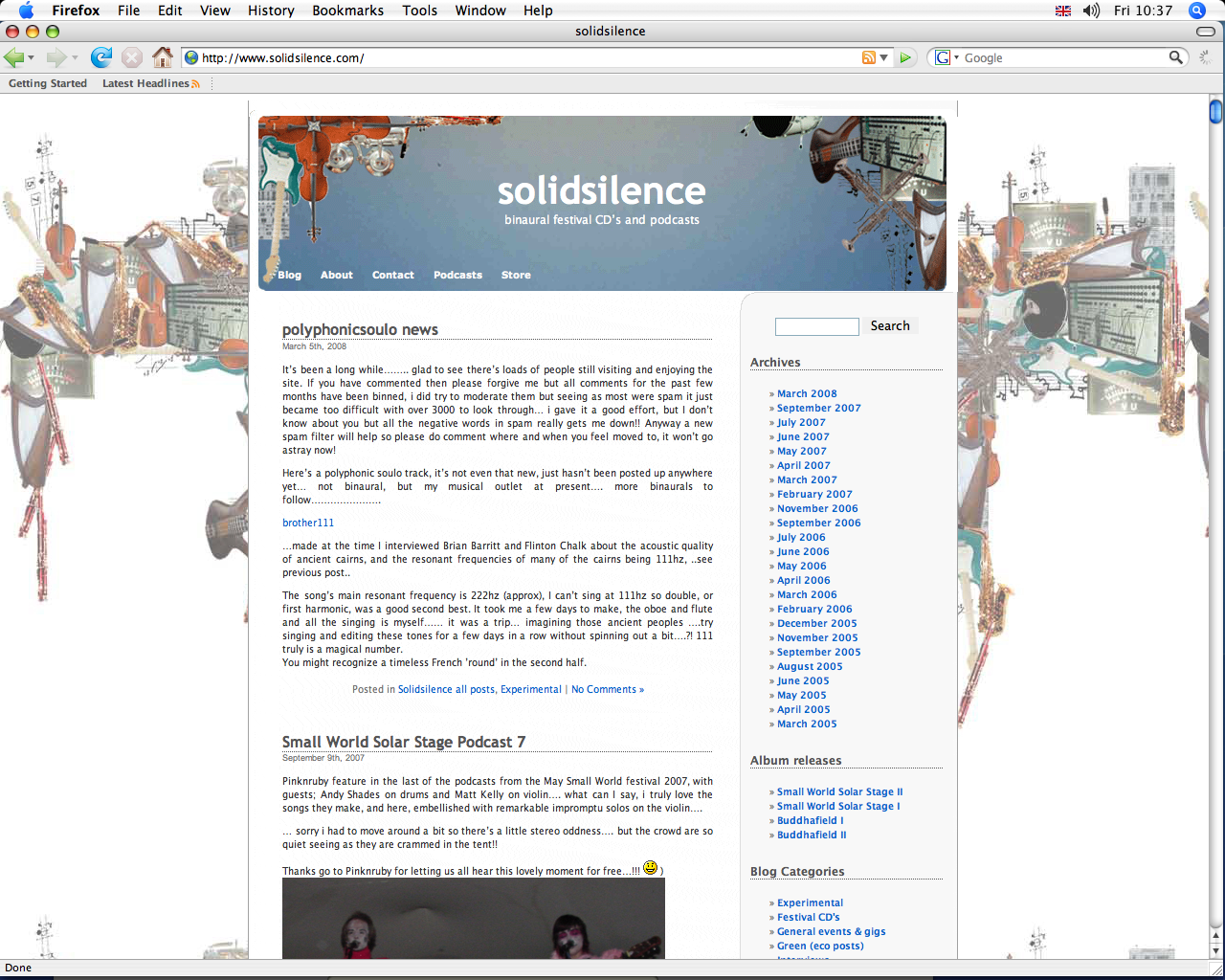1225x980 pixels.
Task: Expand the address bar URL dropdown
Action: [884, 57]
